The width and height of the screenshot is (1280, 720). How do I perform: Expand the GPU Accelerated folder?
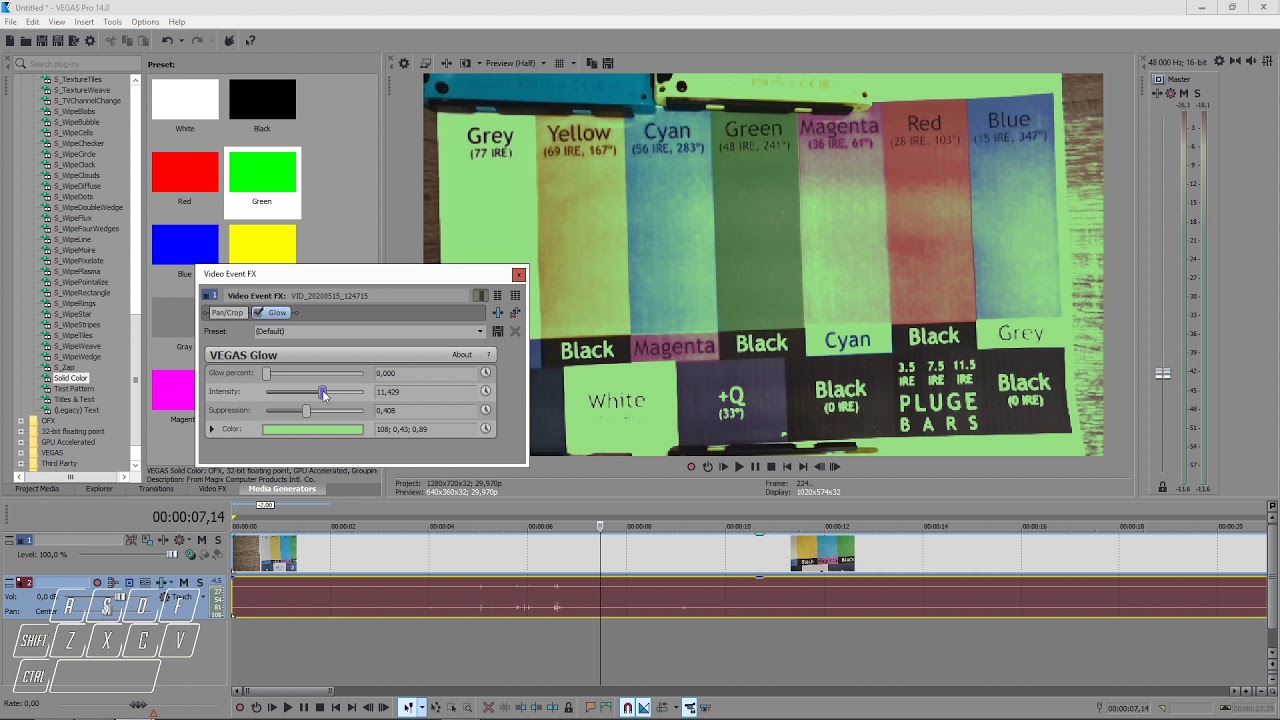[x=21, y=442]
